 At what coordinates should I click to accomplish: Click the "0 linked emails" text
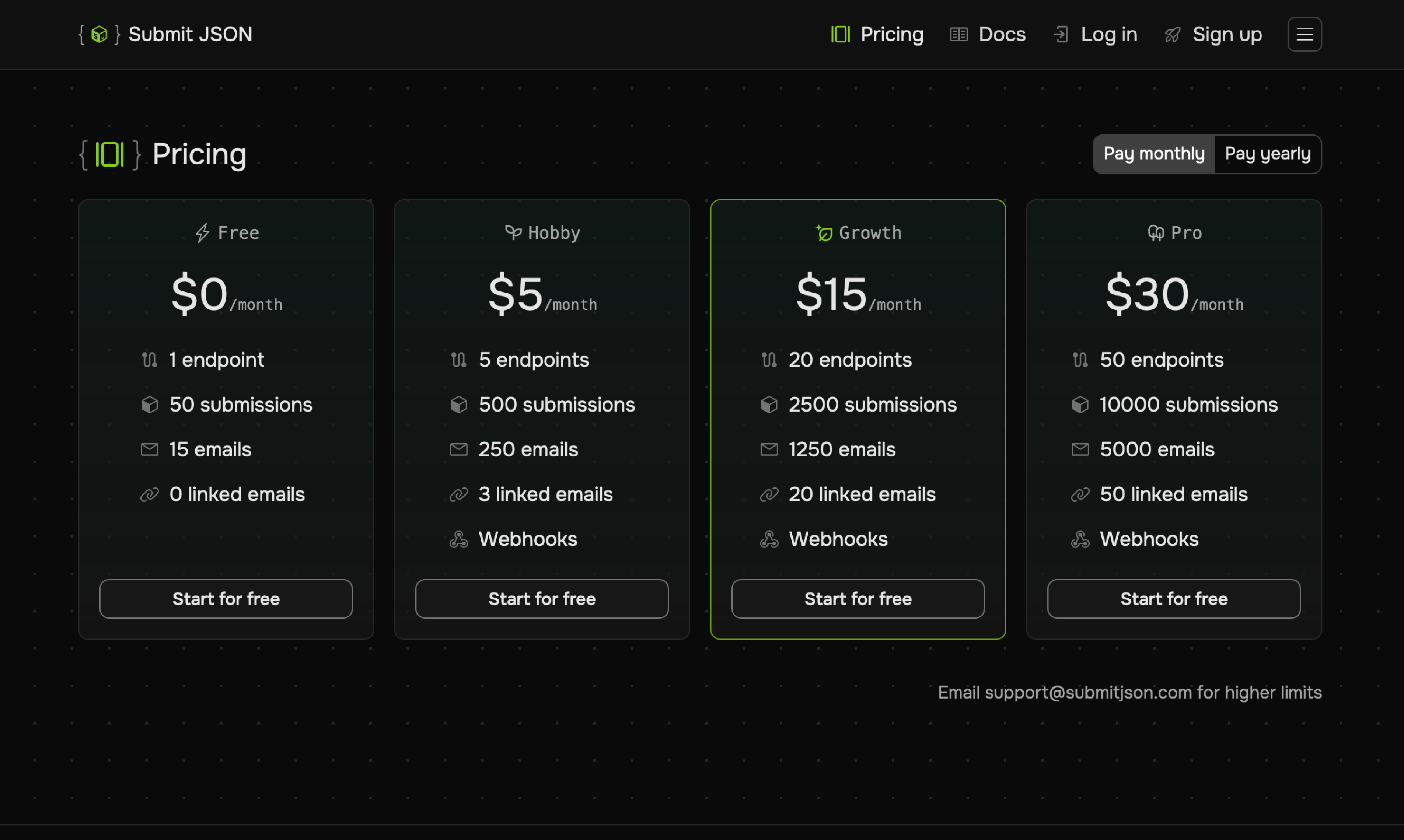(x=237, y=494)
